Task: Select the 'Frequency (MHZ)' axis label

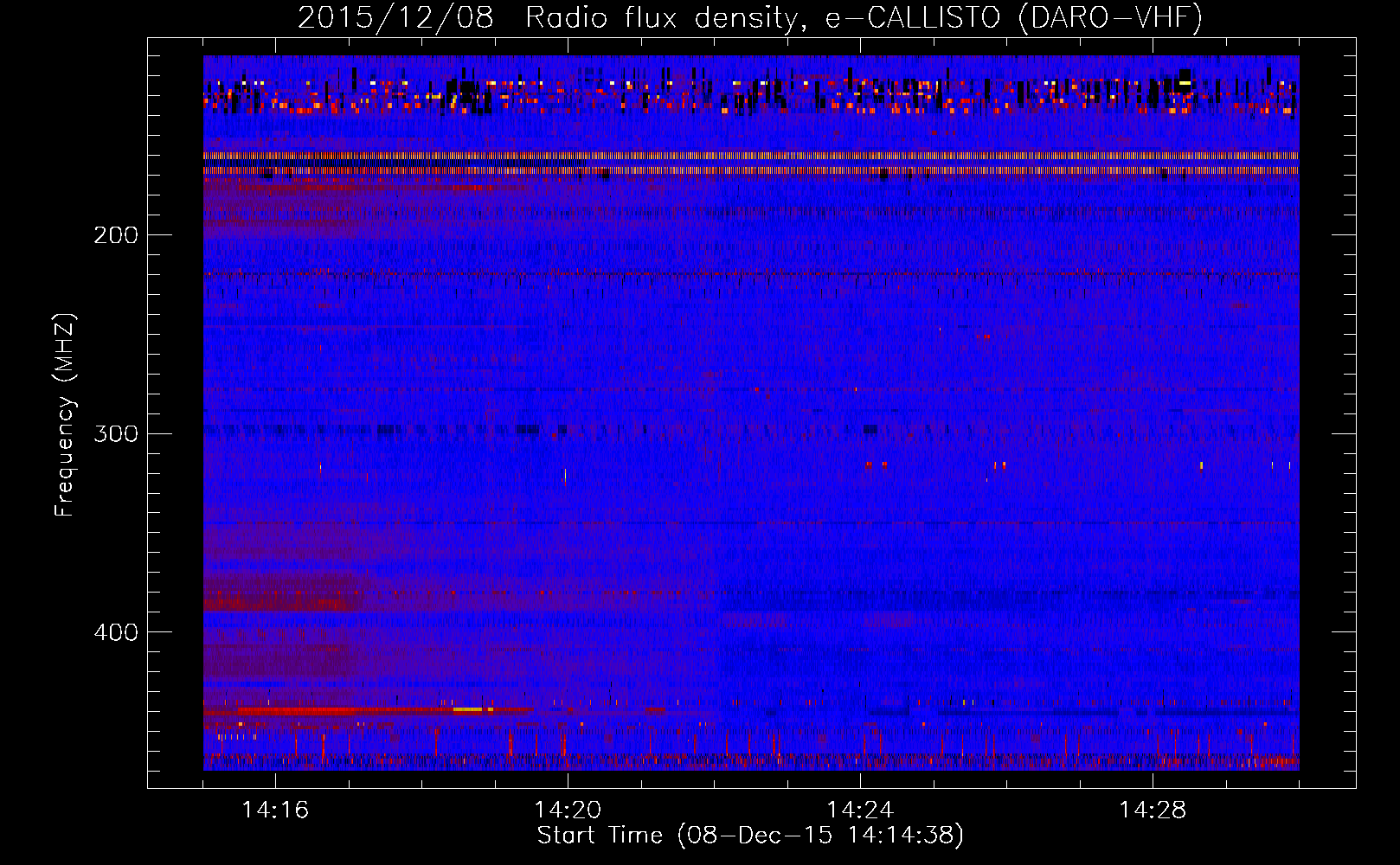Action: (65, 415)
